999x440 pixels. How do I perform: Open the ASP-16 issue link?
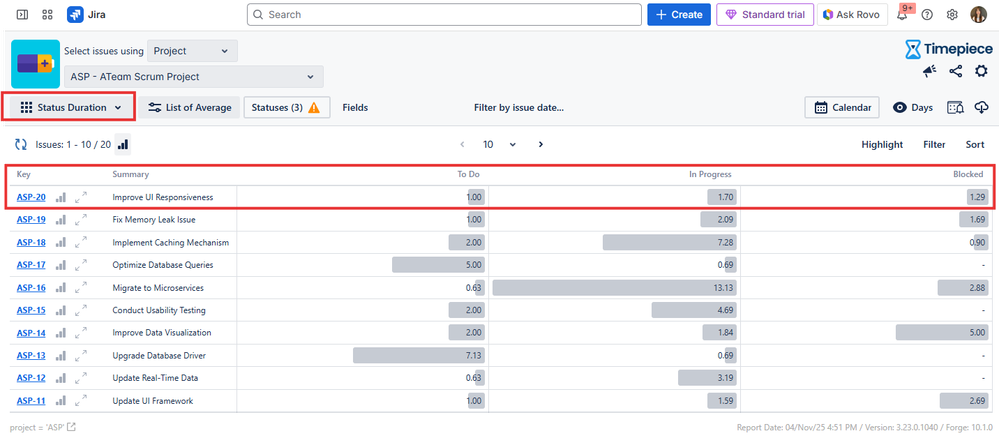31,288
